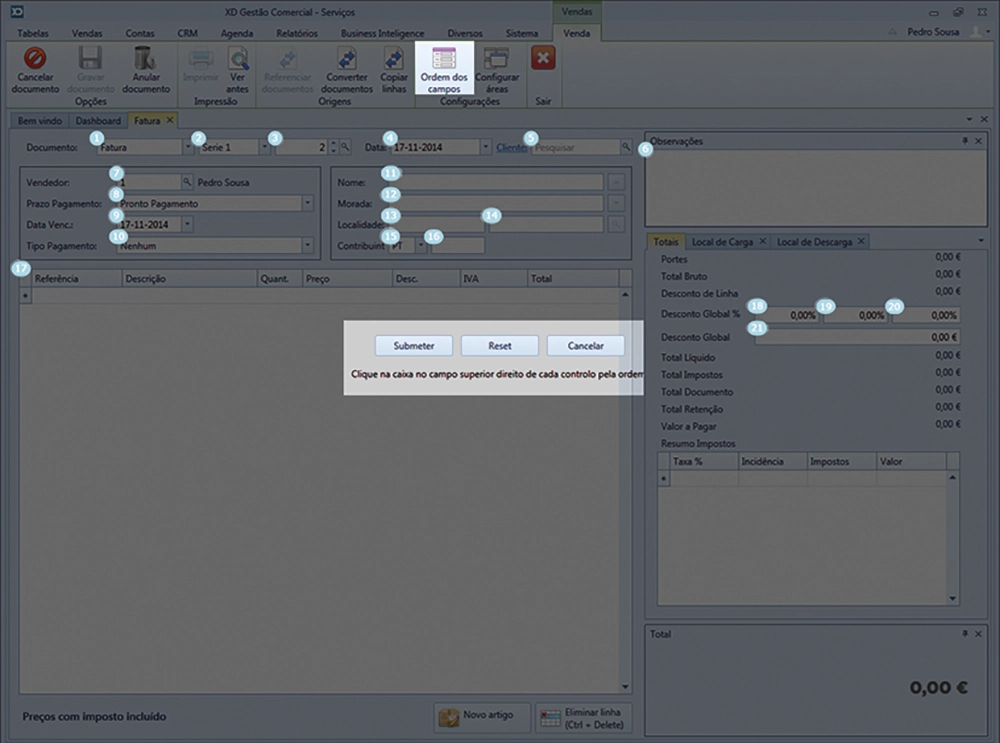Switch to the Local de Carga tab
This screenshot has height=743, width=1000.
722,242
